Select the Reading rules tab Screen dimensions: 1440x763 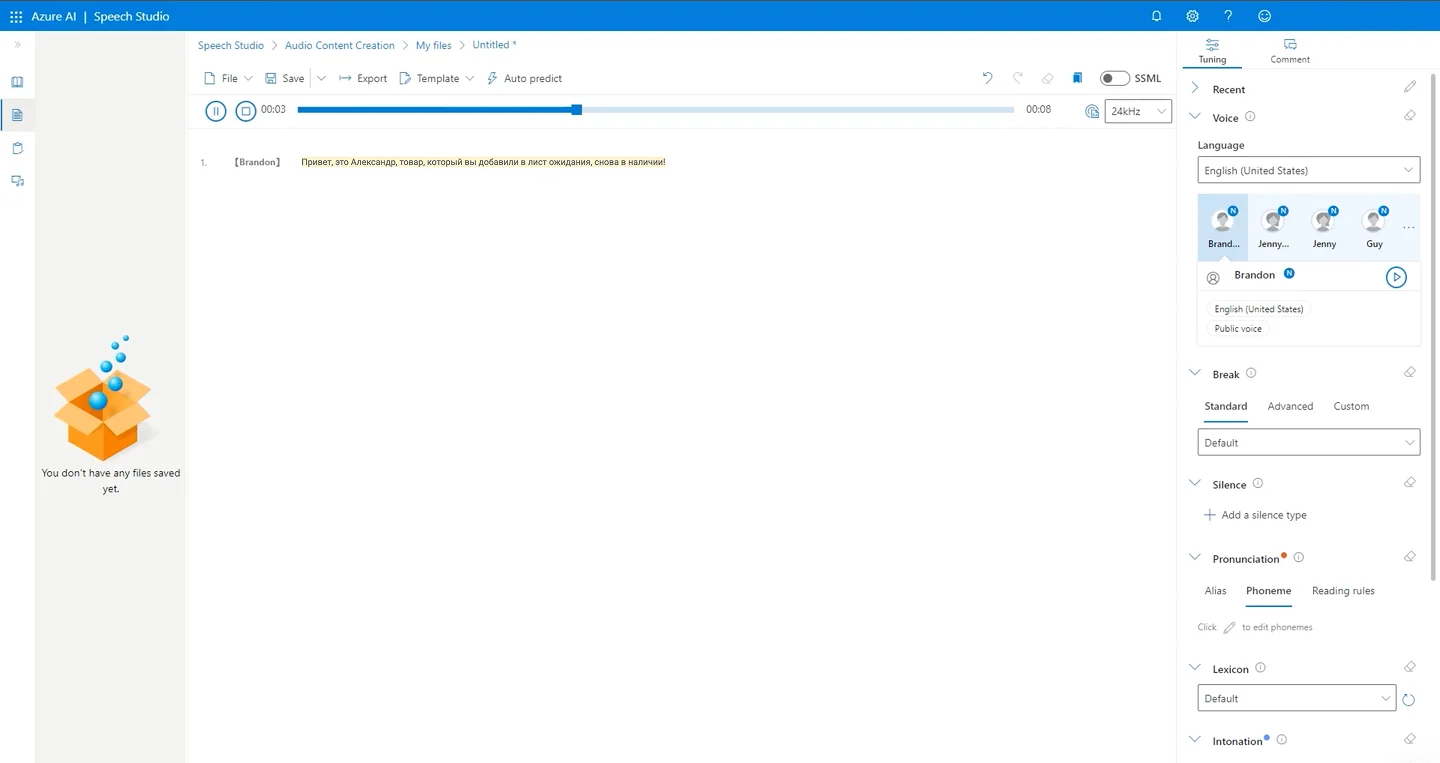tap(1342, 591)
